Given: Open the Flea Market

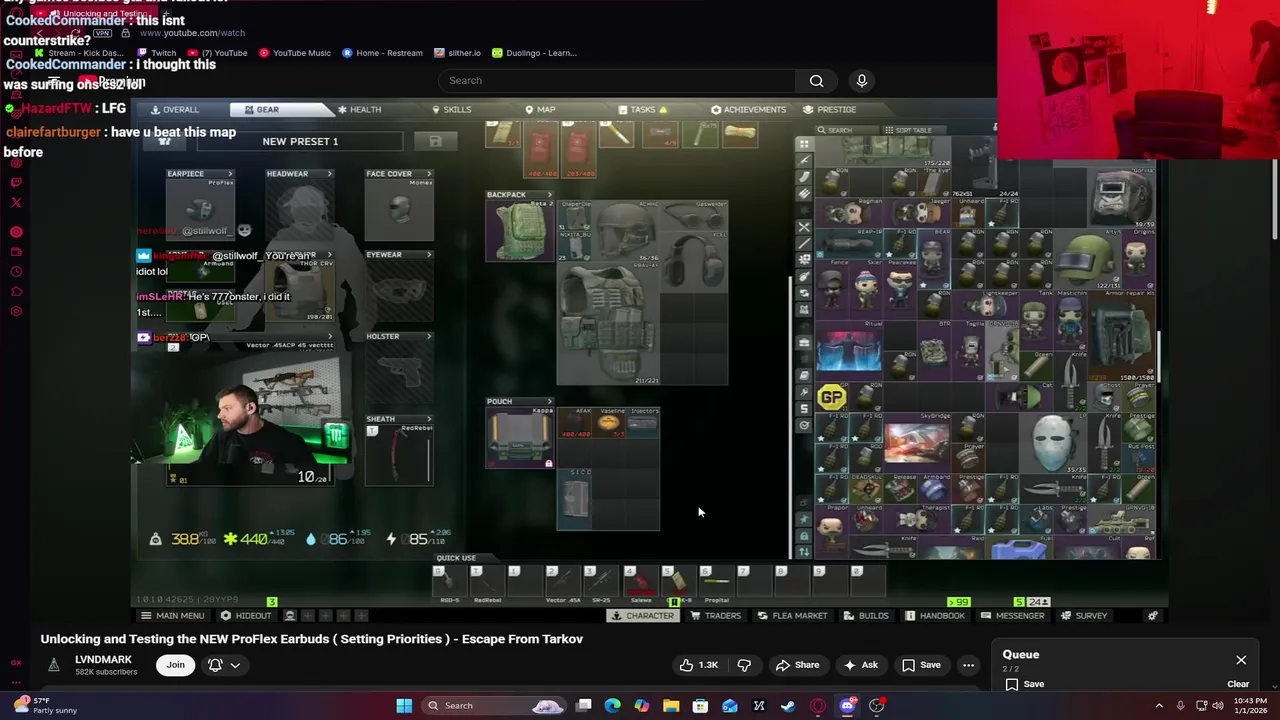Looking at the screenshot, I should click(x=791, y=616).
